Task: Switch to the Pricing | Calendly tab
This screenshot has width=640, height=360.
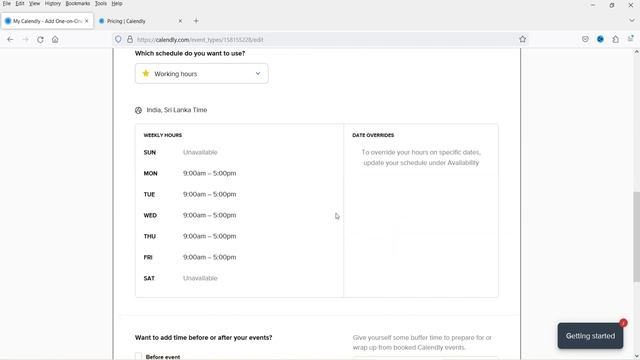Action: (140, 21)
